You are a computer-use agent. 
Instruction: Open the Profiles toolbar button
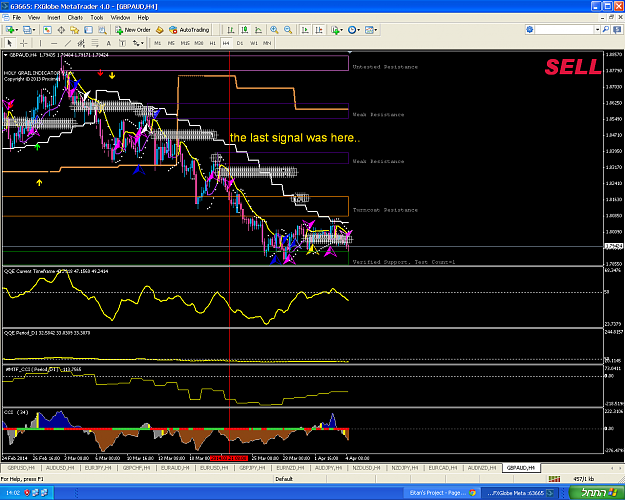coord(29,30)
